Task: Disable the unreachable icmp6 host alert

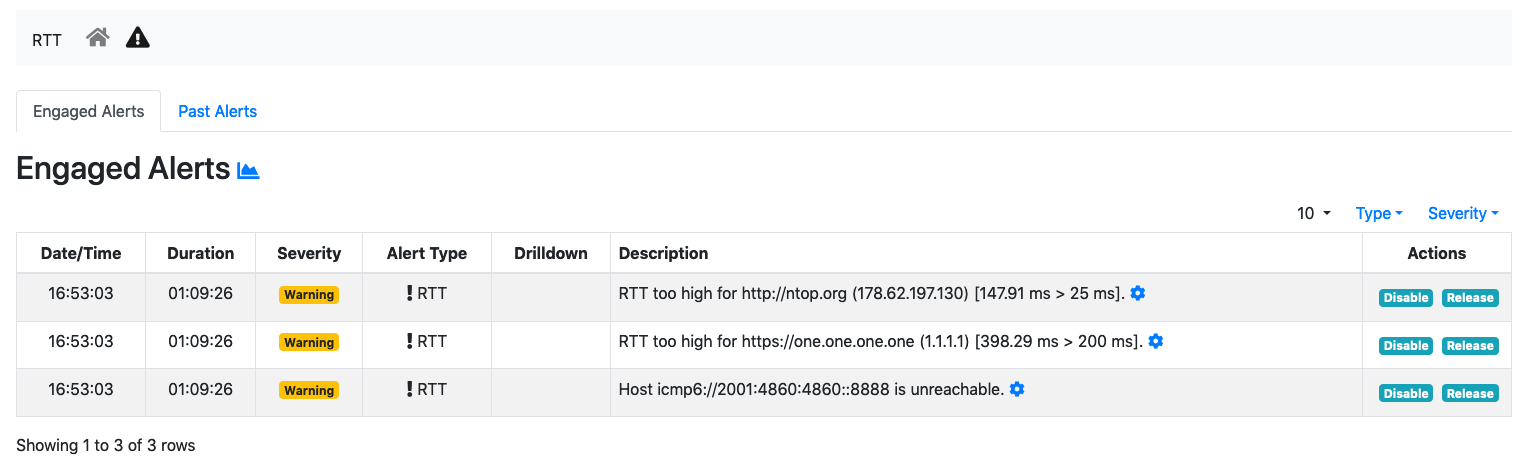Action: [1406, 394]
